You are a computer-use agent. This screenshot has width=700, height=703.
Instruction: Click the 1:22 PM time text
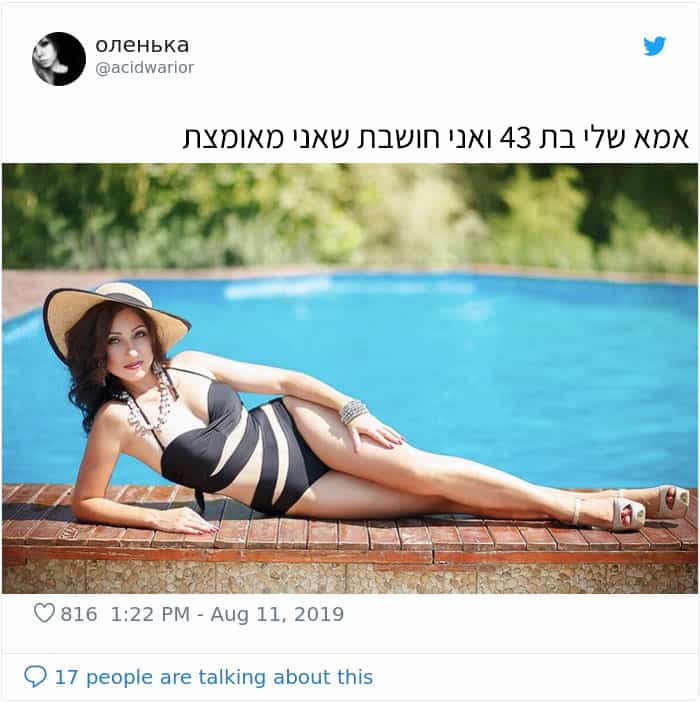tap(150, 614)
